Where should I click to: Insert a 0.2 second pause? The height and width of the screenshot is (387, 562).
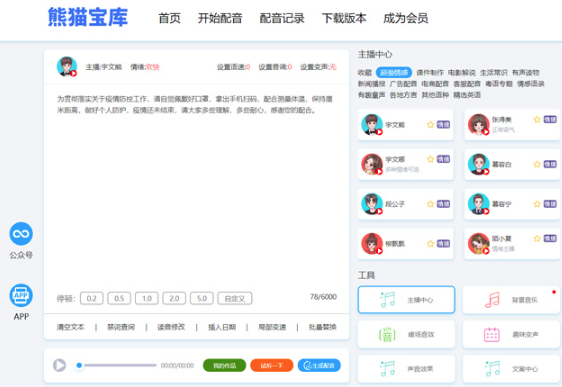point(92,298)
